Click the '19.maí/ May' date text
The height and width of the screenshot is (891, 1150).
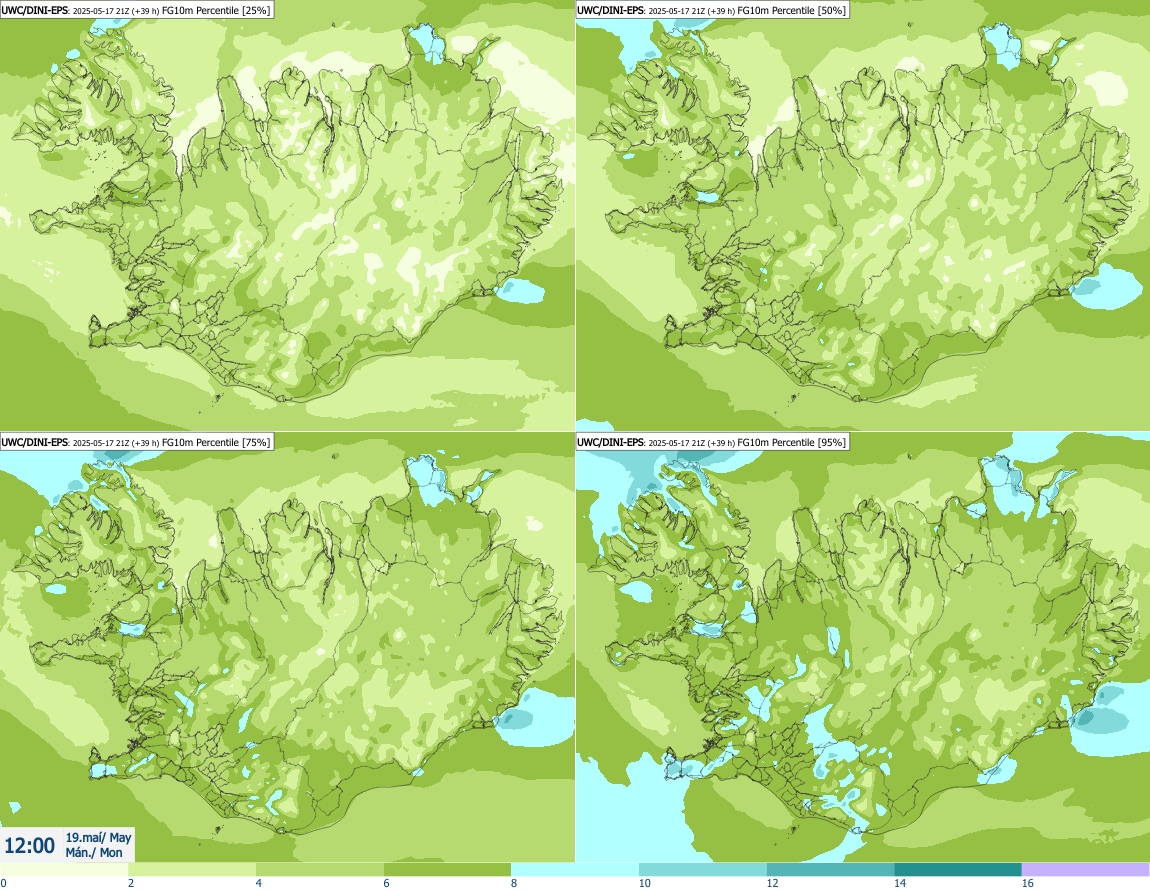(98, 837)
